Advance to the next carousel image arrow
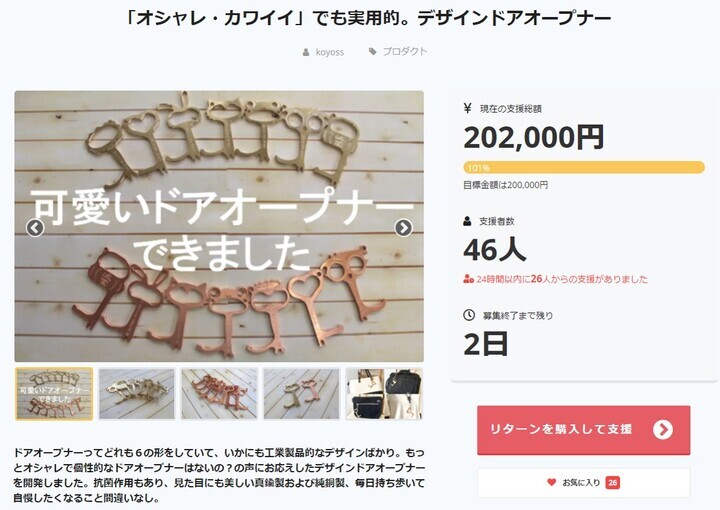The image size is (720, 510). click(x=404, y=228)
